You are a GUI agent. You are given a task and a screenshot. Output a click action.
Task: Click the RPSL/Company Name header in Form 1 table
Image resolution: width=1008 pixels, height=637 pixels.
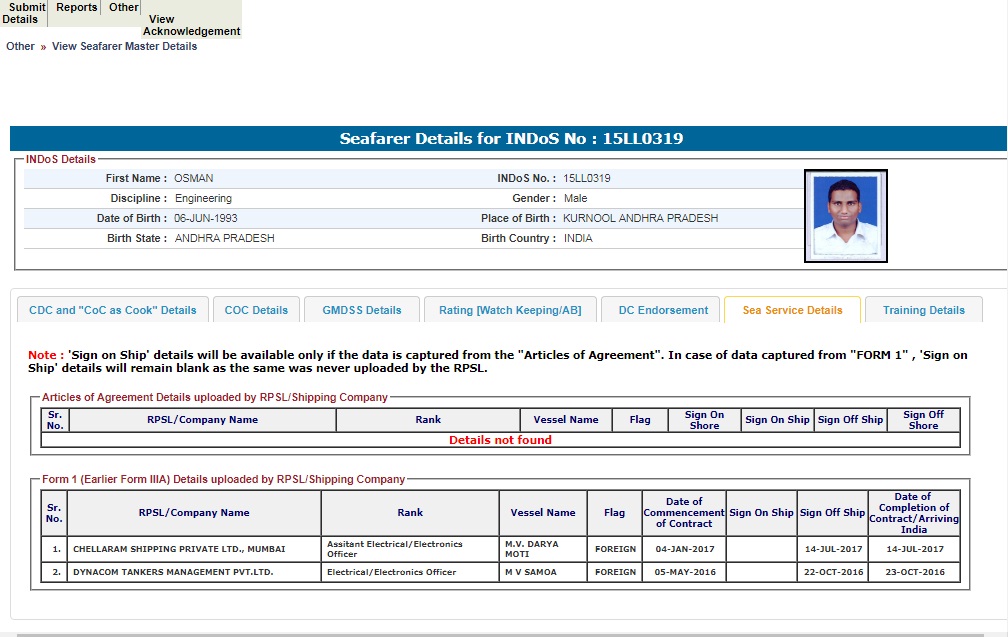(194, 513)
